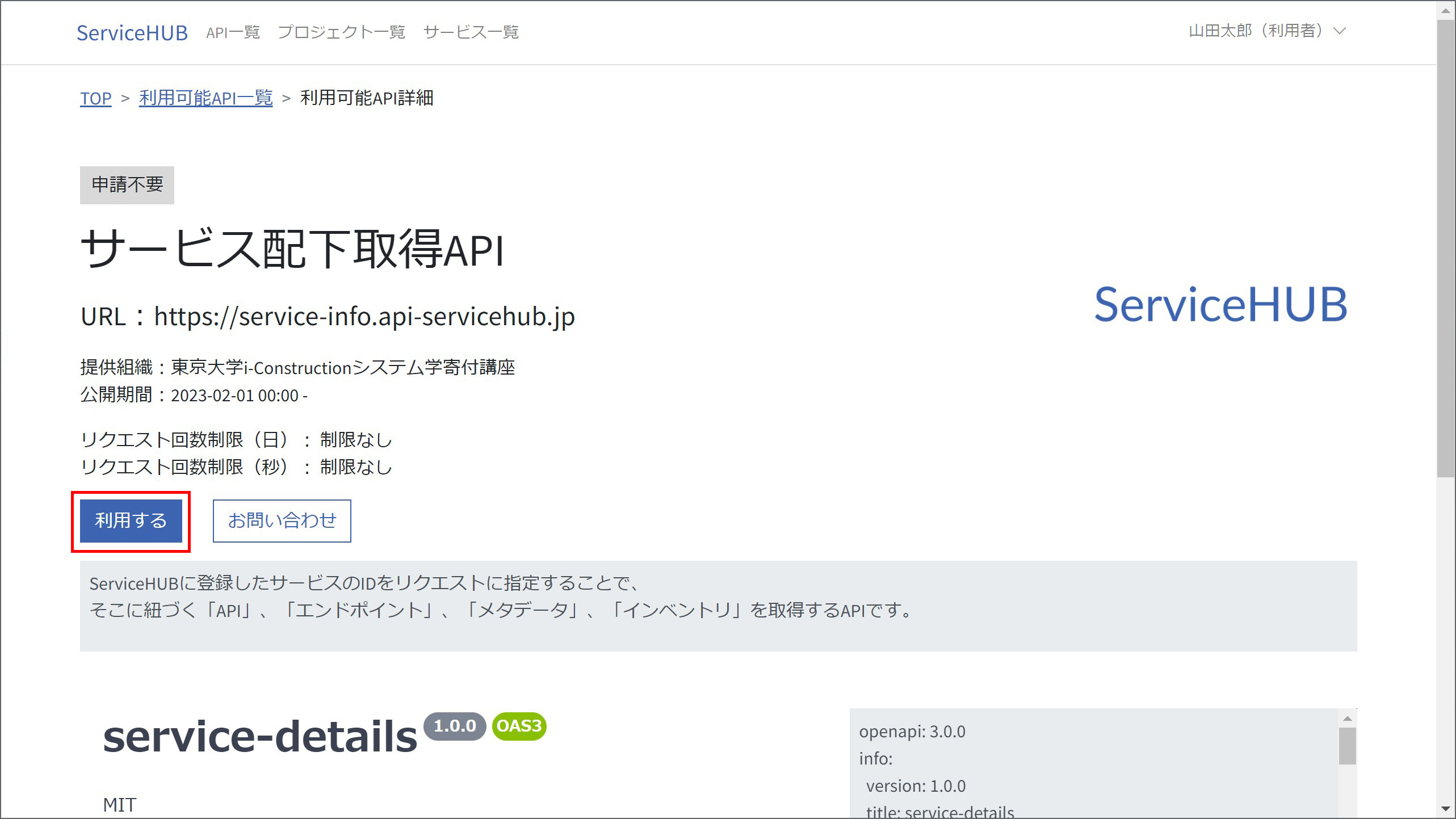Click the 1.0.0 version badge
Viewport: 1456px width, 819px height.
pyautogui.click(x=455, y=726)
